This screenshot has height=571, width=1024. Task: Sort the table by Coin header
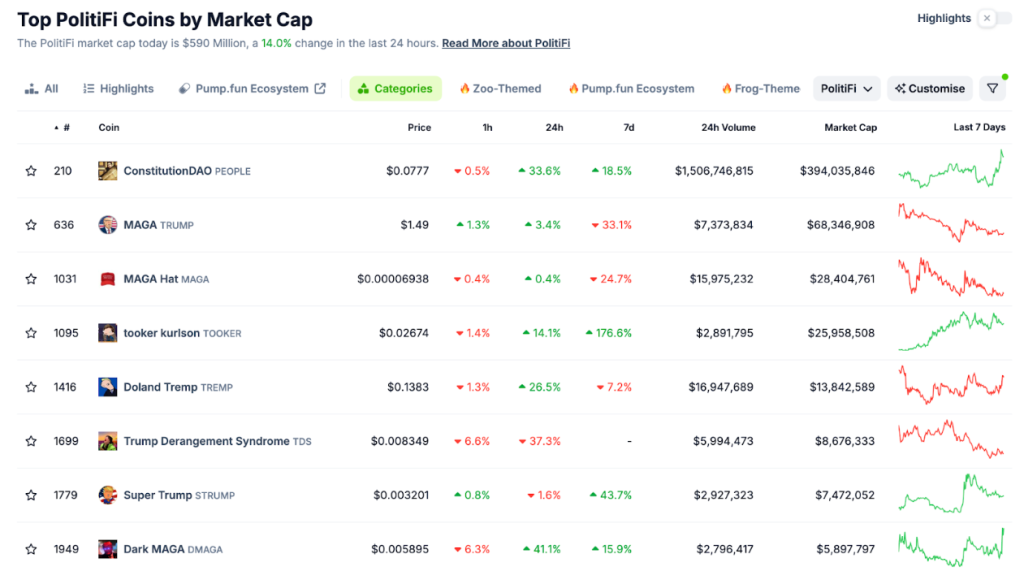(109, 127)
